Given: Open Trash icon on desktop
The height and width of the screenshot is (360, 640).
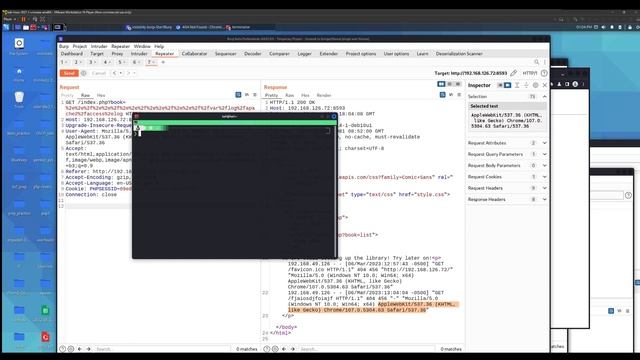Looking at the screenshot, I should pyautogui.click(x=19, y=99).
